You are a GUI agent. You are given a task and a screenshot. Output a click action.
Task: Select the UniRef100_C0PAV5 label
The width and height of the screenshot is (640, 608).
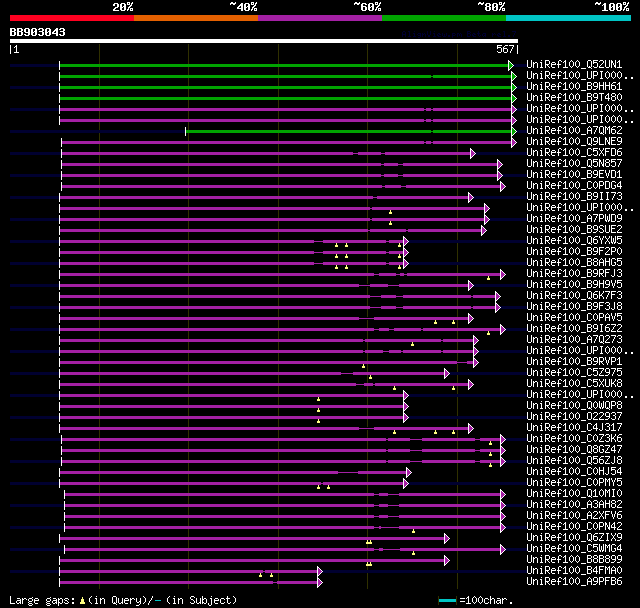574,318
